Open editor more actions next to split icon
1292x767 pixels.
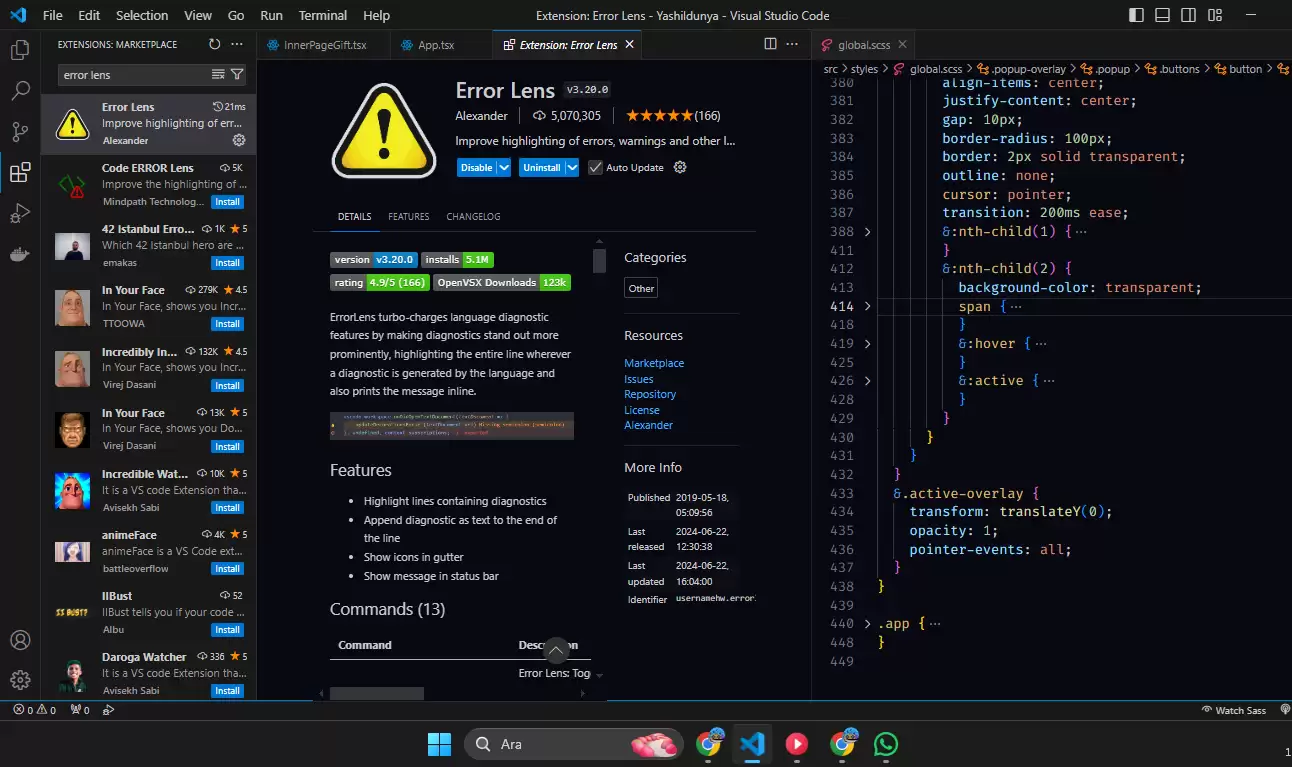click(x=794, y=44)
